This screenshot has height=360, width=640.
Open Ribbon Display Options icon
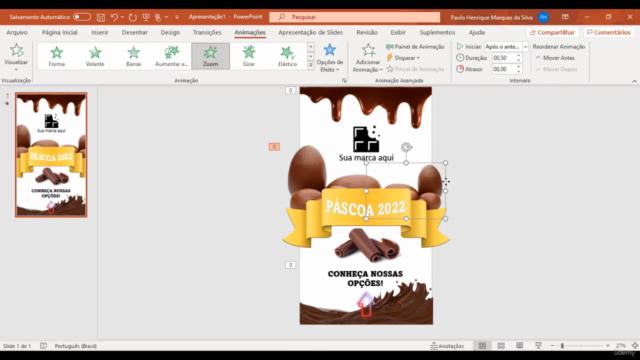click(x=565, y=17)
